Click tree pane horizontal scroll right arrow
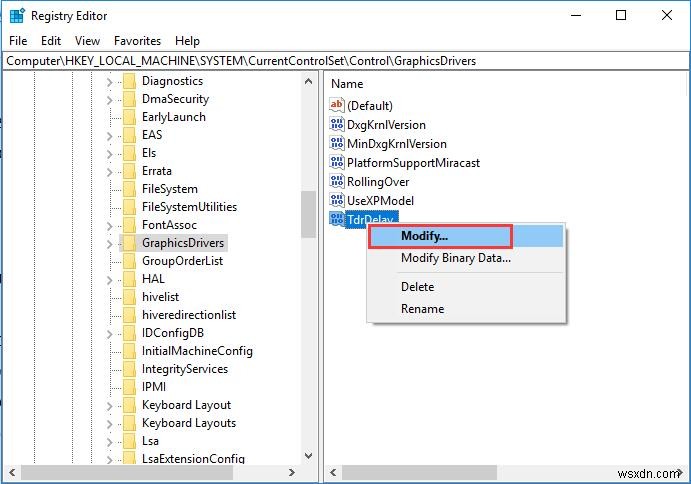 (x=291, y=473)
